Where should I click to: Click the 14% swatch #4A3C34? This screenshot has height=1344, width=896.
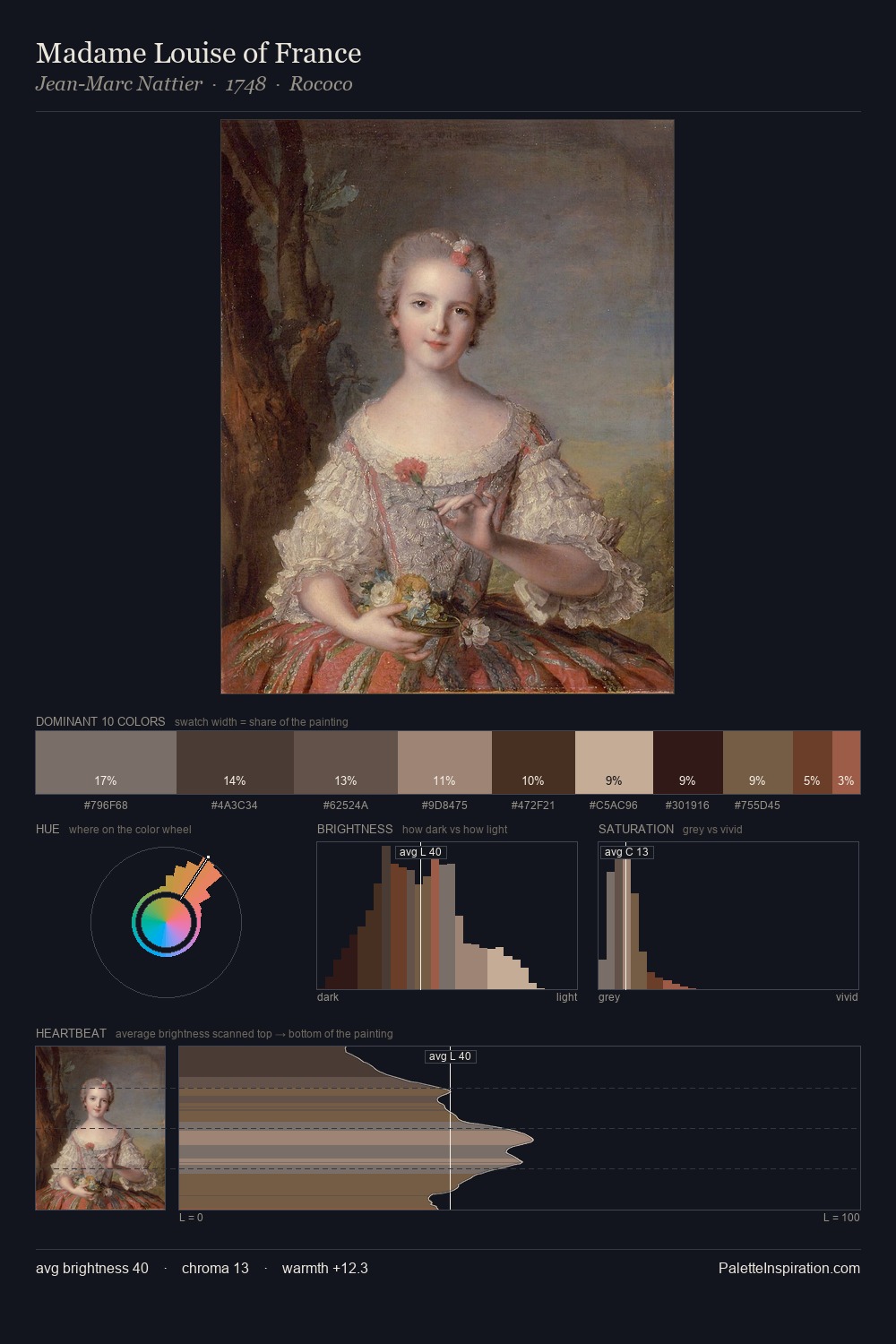[235, 762]
